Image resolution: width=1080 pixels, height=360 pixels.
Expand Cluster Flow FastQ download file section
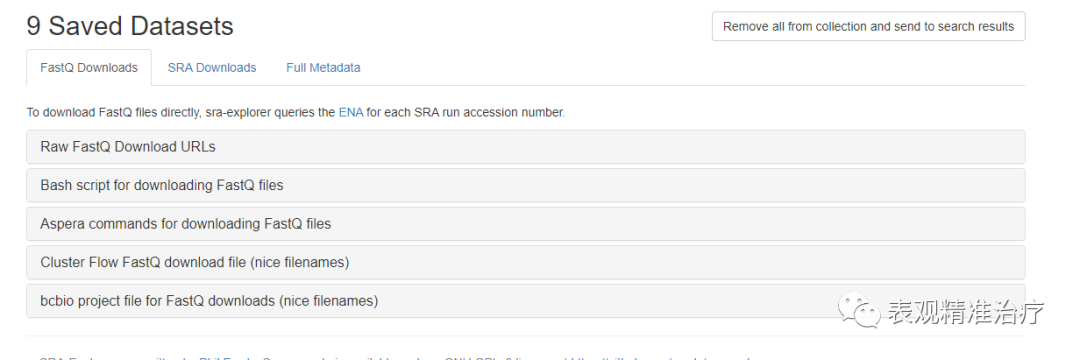tap(526, 262)
